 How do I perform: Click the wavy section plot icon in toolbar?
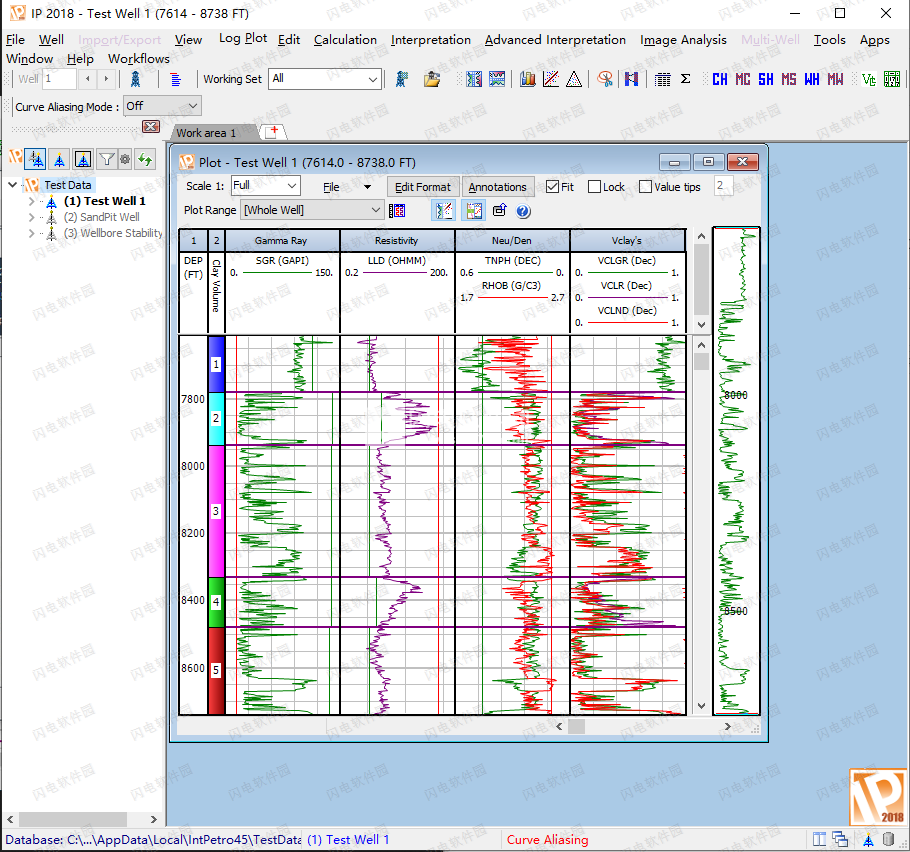pyautogui.click(x=497, y=79)
